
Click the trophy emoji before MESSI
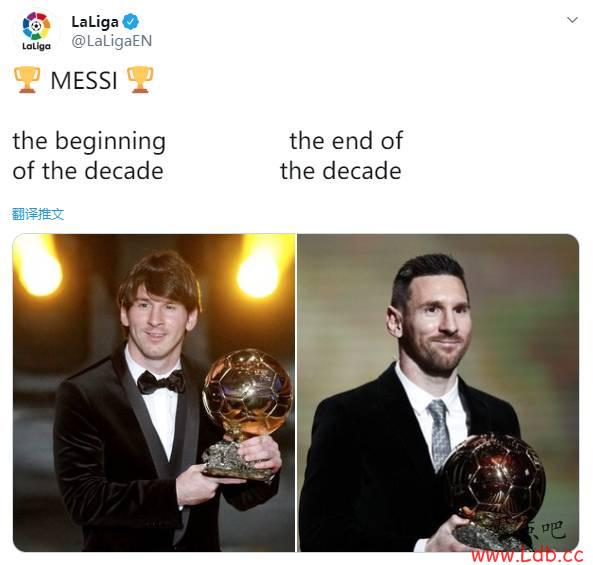(27, 80)
